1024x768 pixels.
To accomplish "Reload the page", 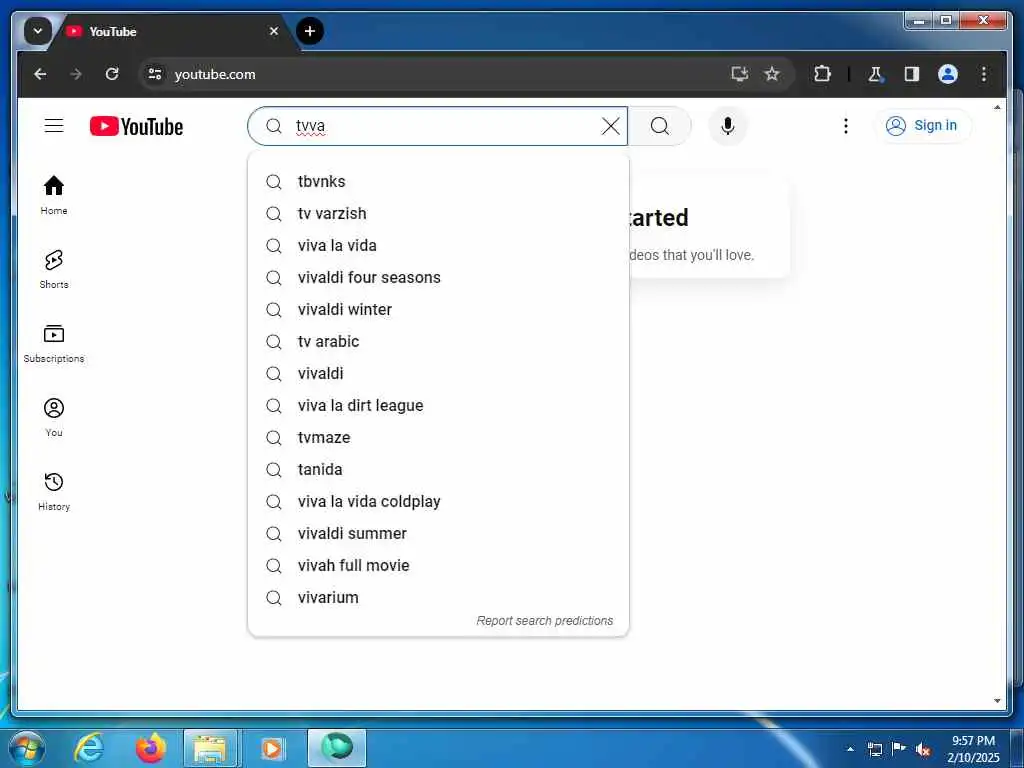I will pos(112,74).
